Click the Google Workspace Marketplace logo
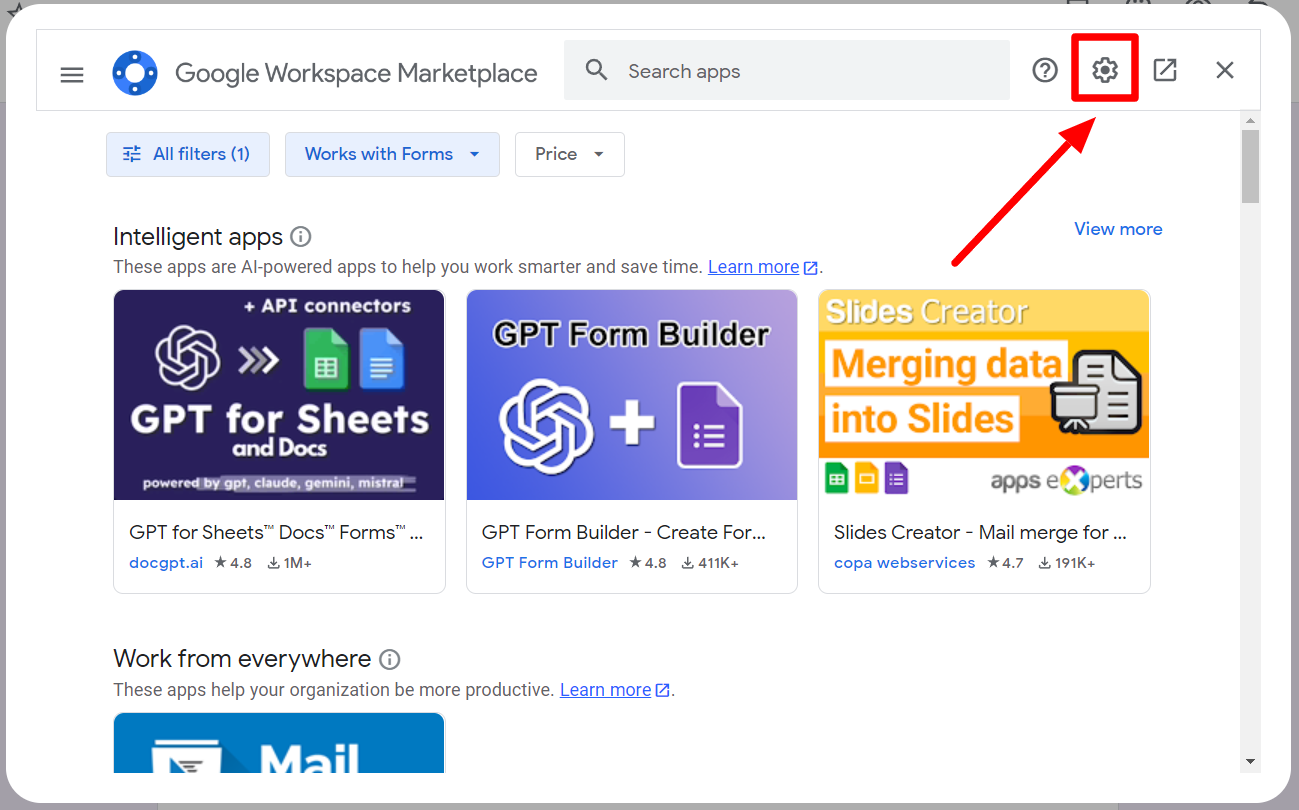This screenshot has height=810, width=1299. 135,73
